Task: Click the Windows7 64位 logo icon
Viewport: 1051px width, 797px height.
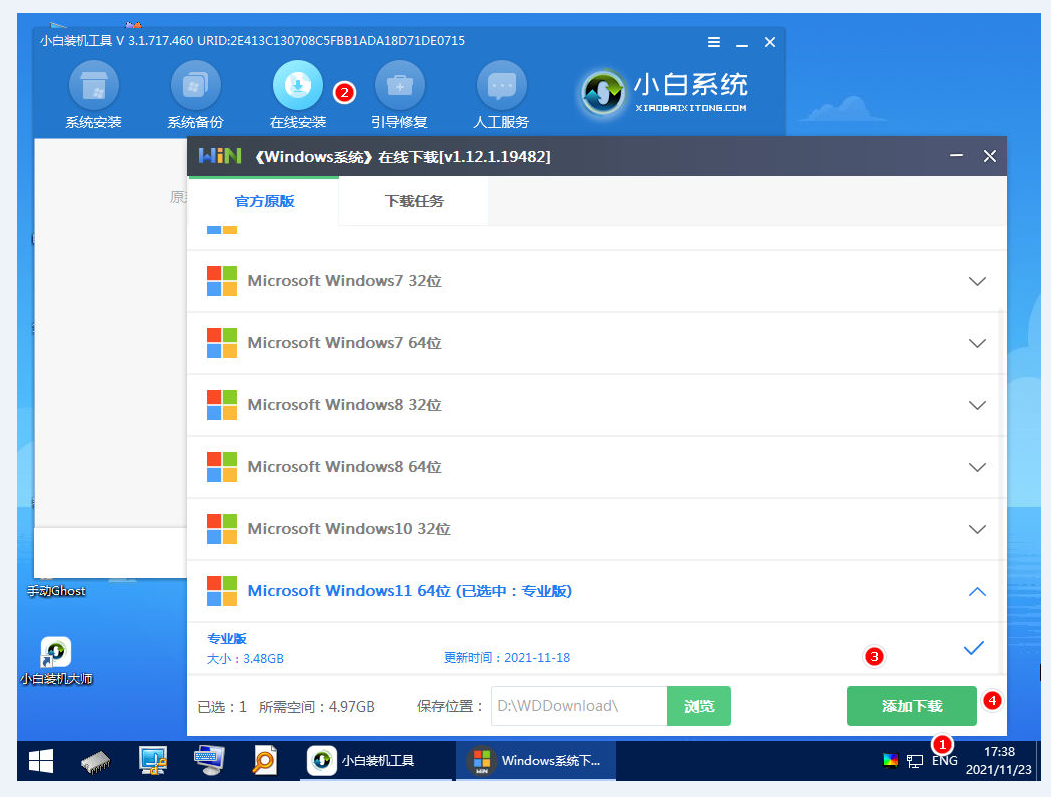Action: (x=222, y=343)
